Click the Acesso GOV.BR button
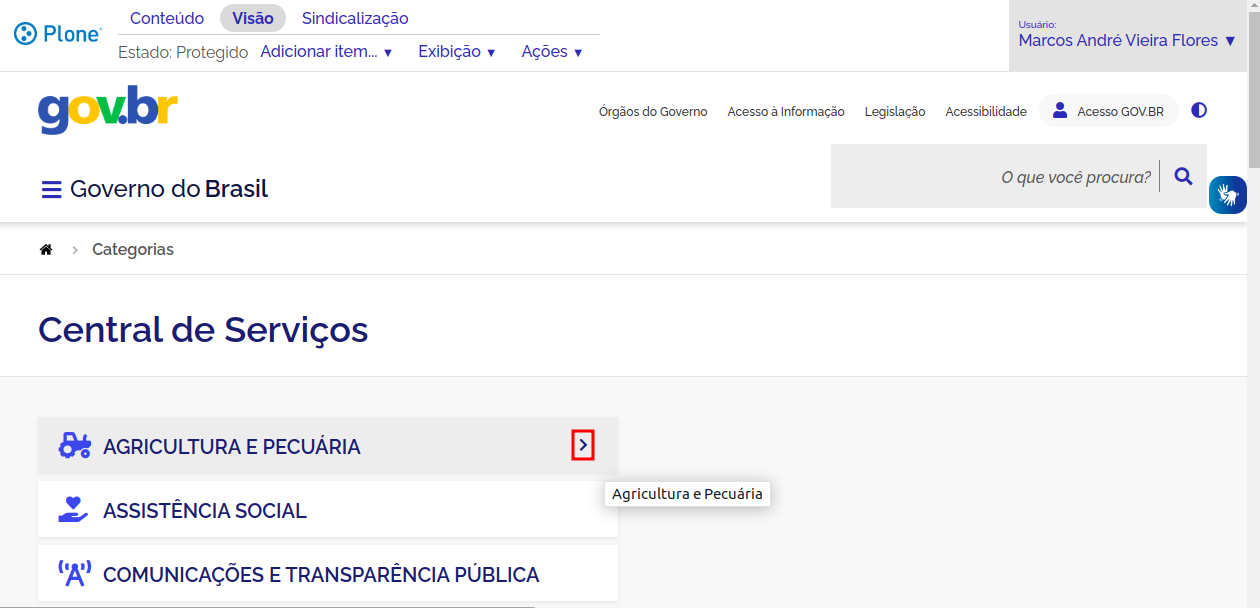1260x608 pixels. pyautogui.click(x=1109, y=111)
